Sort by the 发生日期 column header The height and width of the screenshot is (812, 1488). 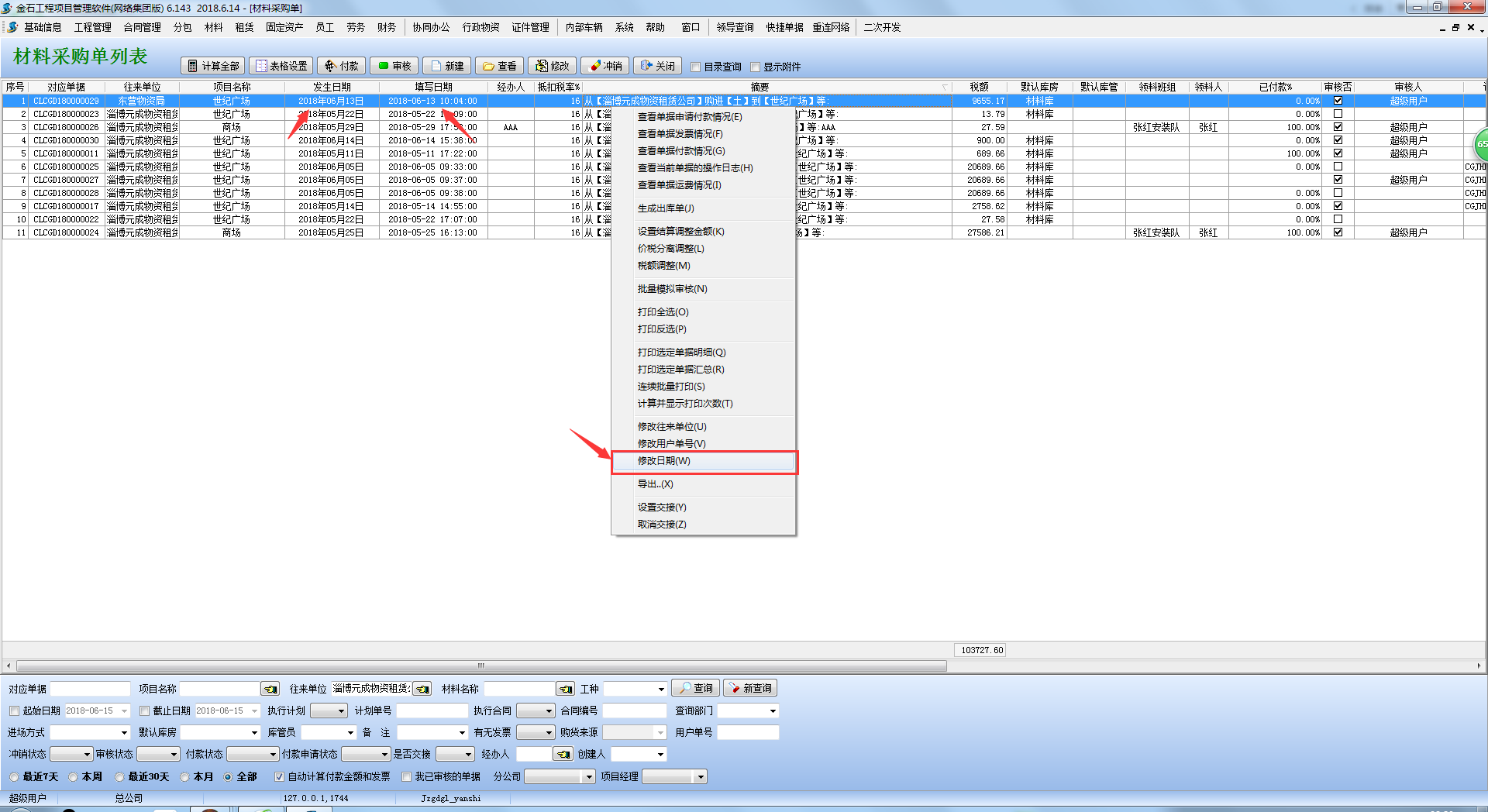[332, 87]
